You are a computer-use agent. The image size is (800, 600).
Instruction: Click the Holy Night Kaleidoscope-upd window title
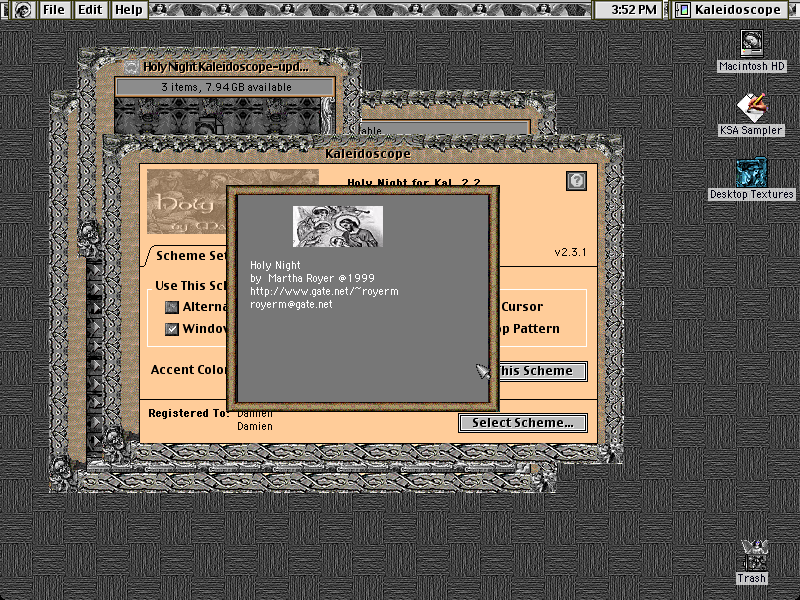[x=226, y=67]
